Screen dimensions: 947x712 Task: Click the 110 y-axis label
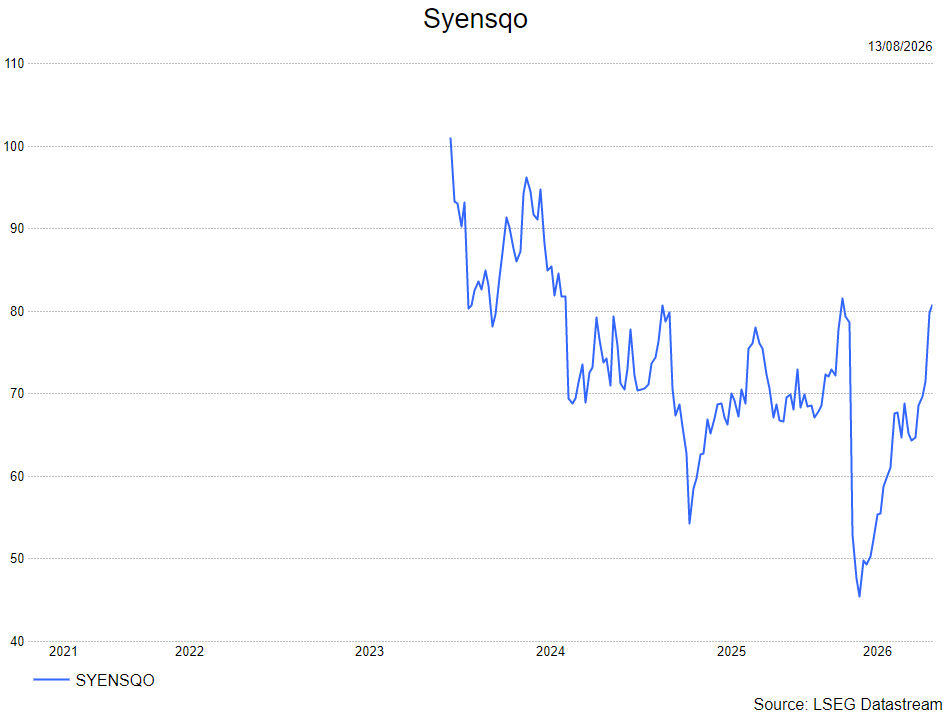[x=14, y=63]
